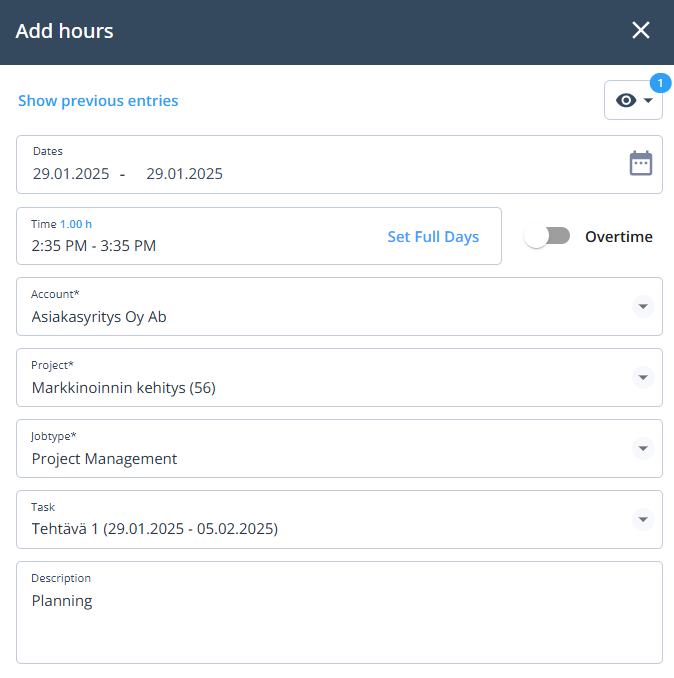Click the Description text area with Planning

click(339, 612)
